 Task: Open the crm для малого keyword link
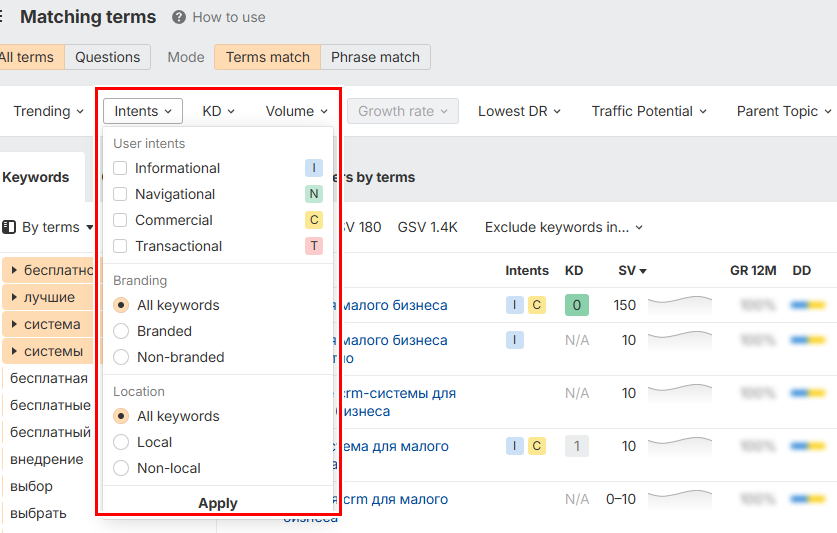click(394, 499)
